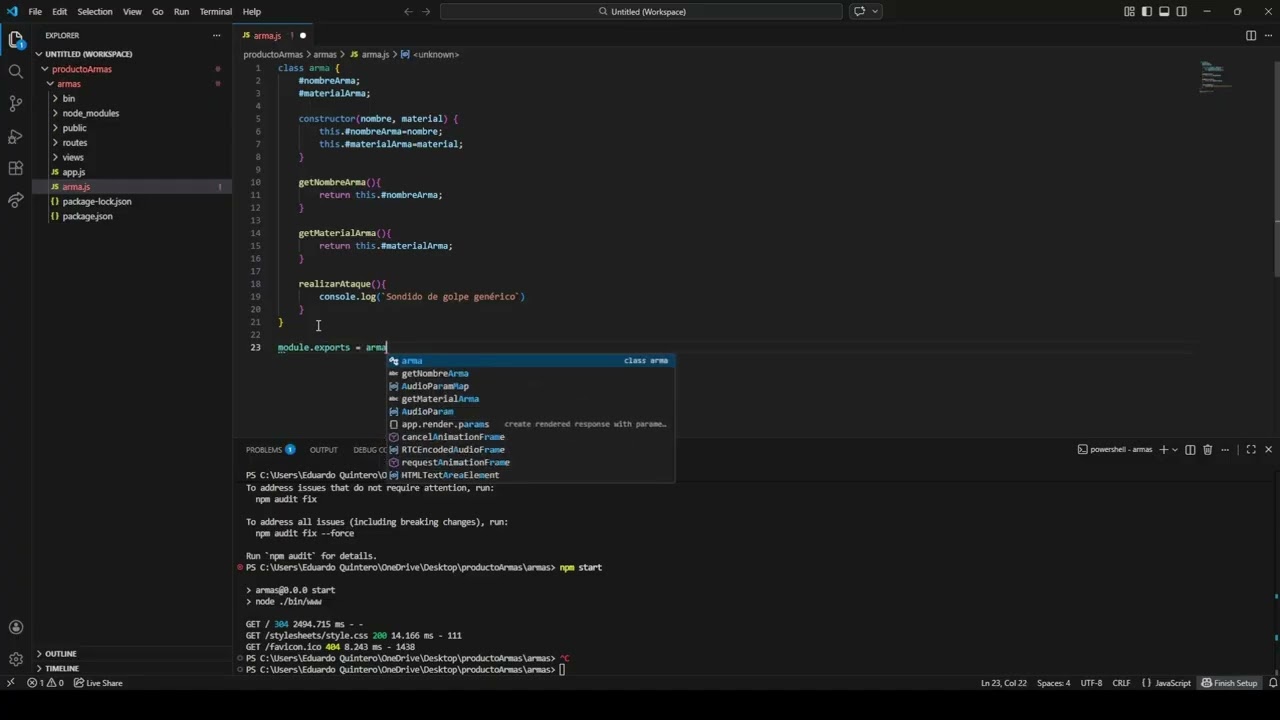Viewport: 1280px width, 720px height.
Task: Open the Accounts icon in activity bar
Action: [15, 628]
